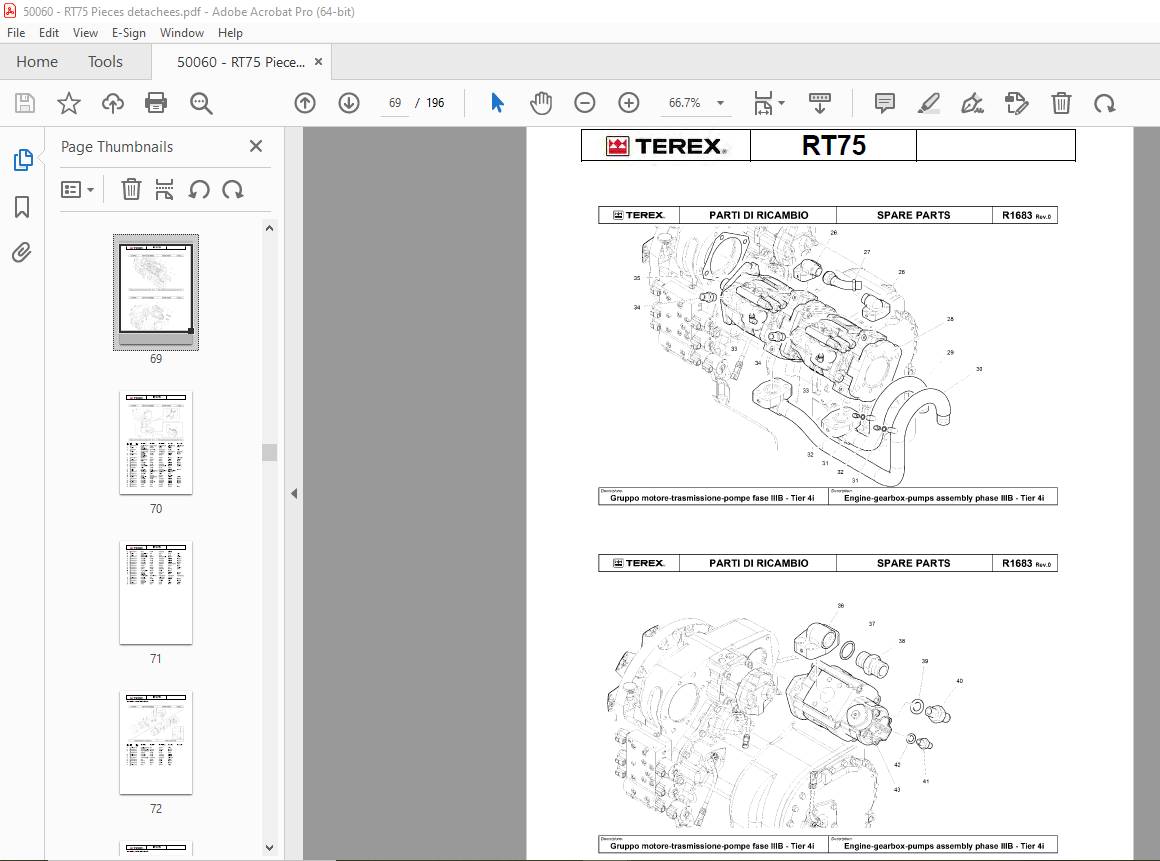Screen dimensions: 1160x861
Task: Switch to the Home tab
Action: (37, 62)
